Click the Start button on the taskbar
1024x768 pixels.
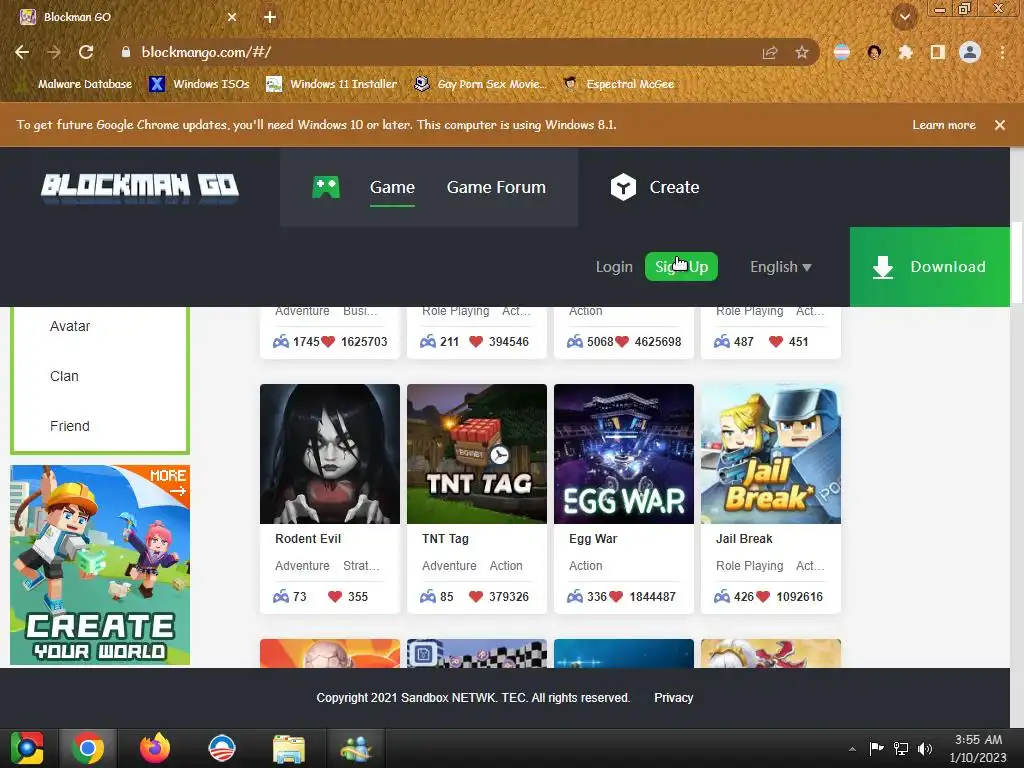click(x=27, y=748)
